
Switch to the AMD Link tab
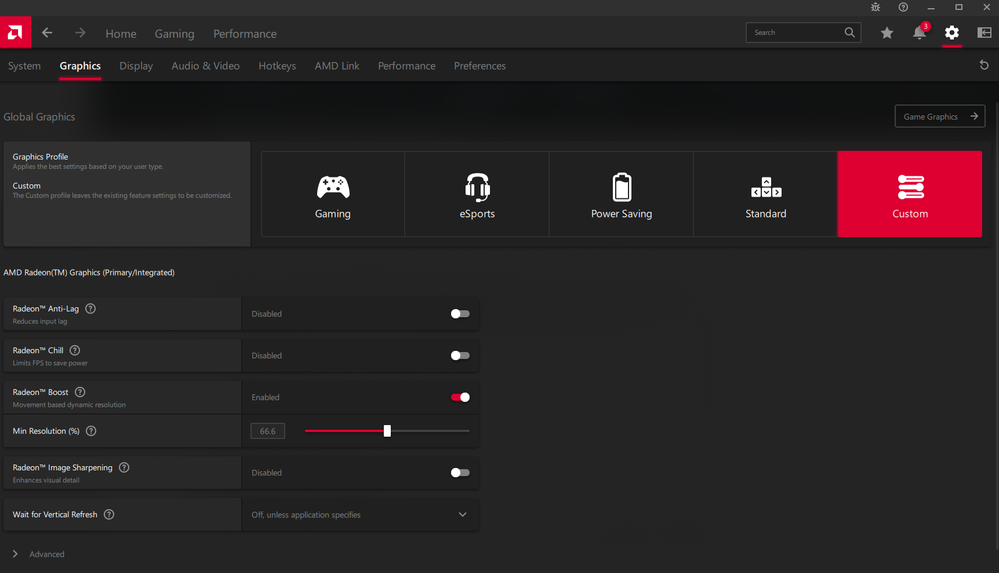pyautogui.click(x=337, y=66)
